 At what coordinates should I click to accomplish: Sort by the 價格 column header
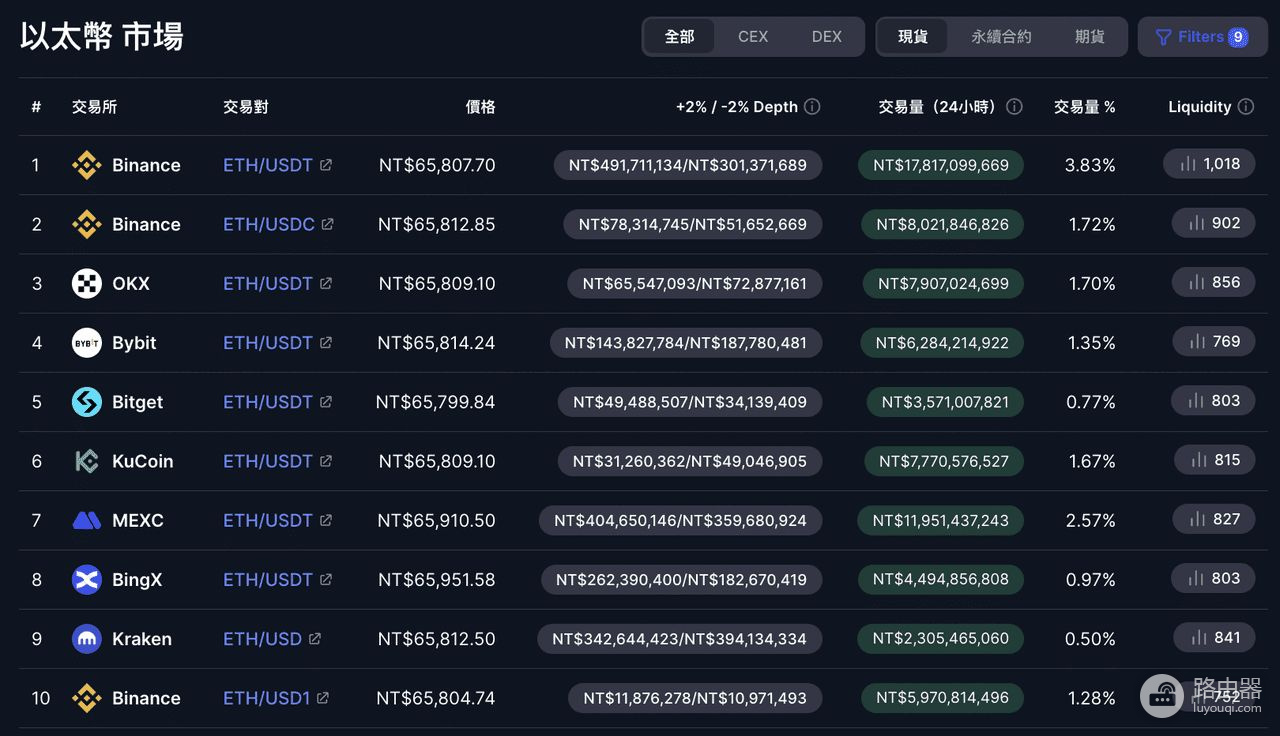coord(480,107)
